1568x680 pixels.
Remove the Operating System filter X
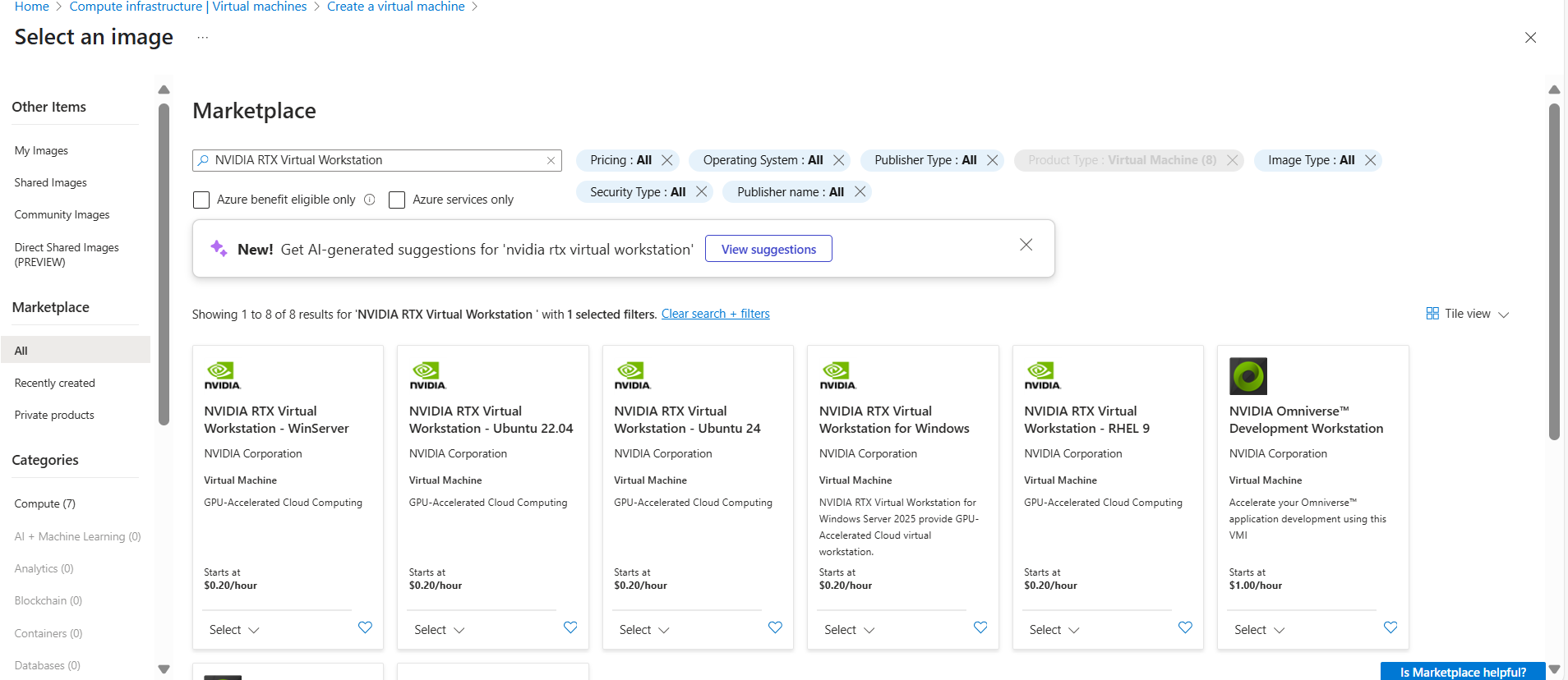838,160
